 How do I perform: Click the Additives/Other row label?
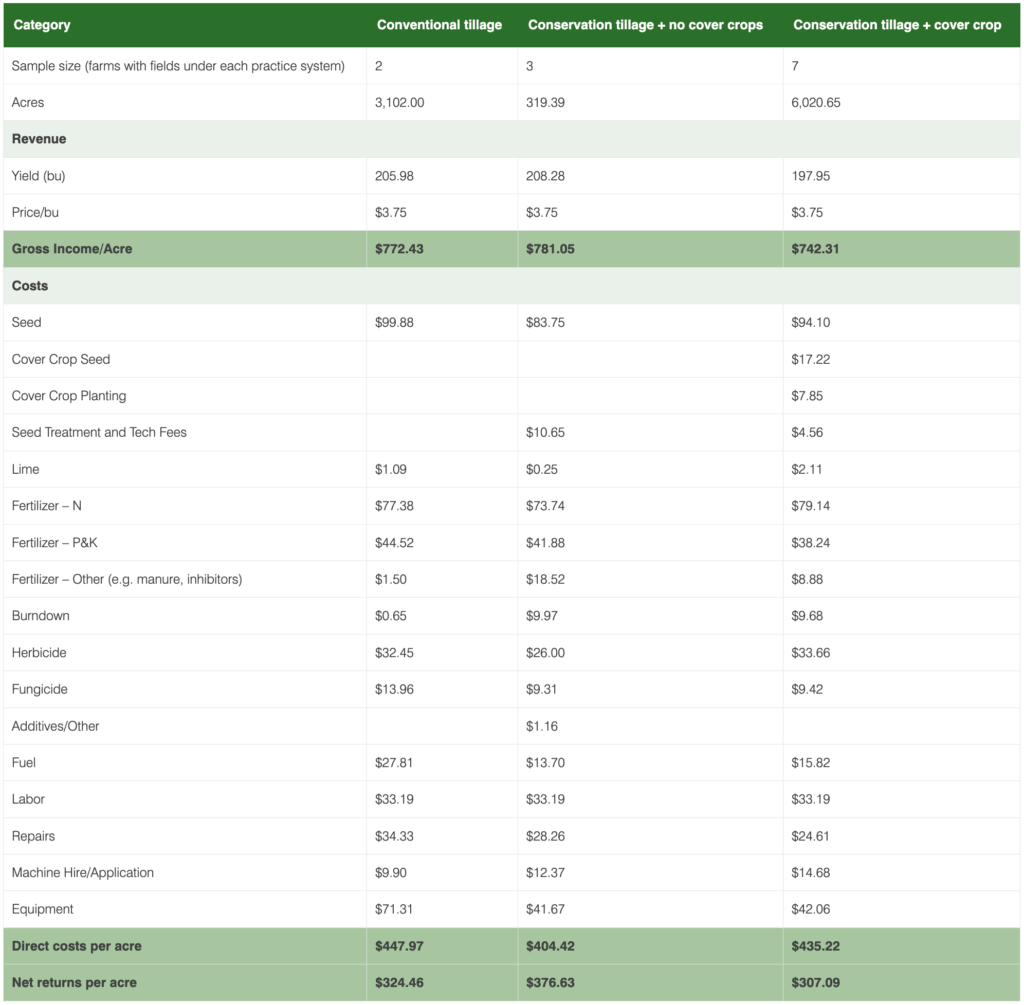click(56, 726)
